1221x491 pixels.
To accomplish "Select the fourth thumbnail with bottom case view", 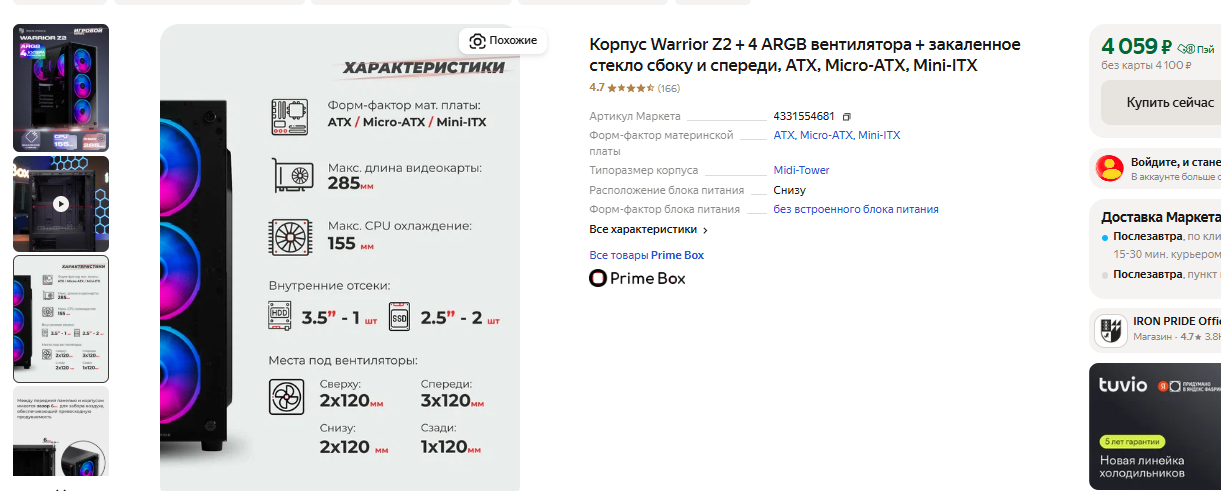I will click(61, 431).
